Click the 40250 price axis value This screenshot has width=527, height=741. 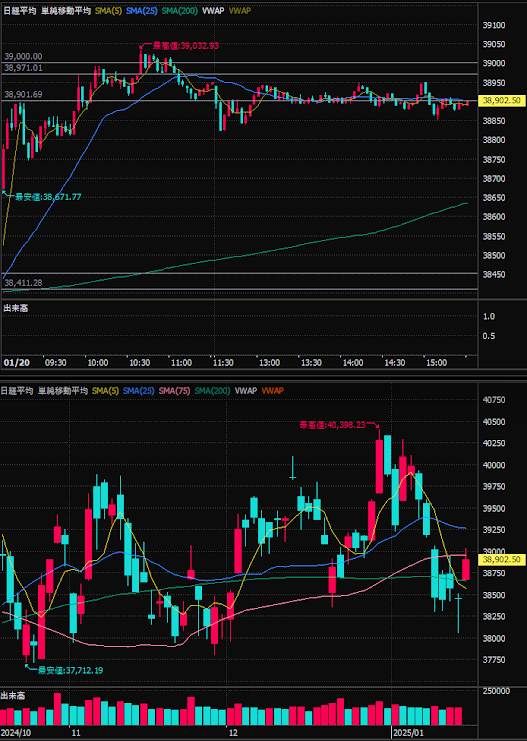[x=494, y=444]
